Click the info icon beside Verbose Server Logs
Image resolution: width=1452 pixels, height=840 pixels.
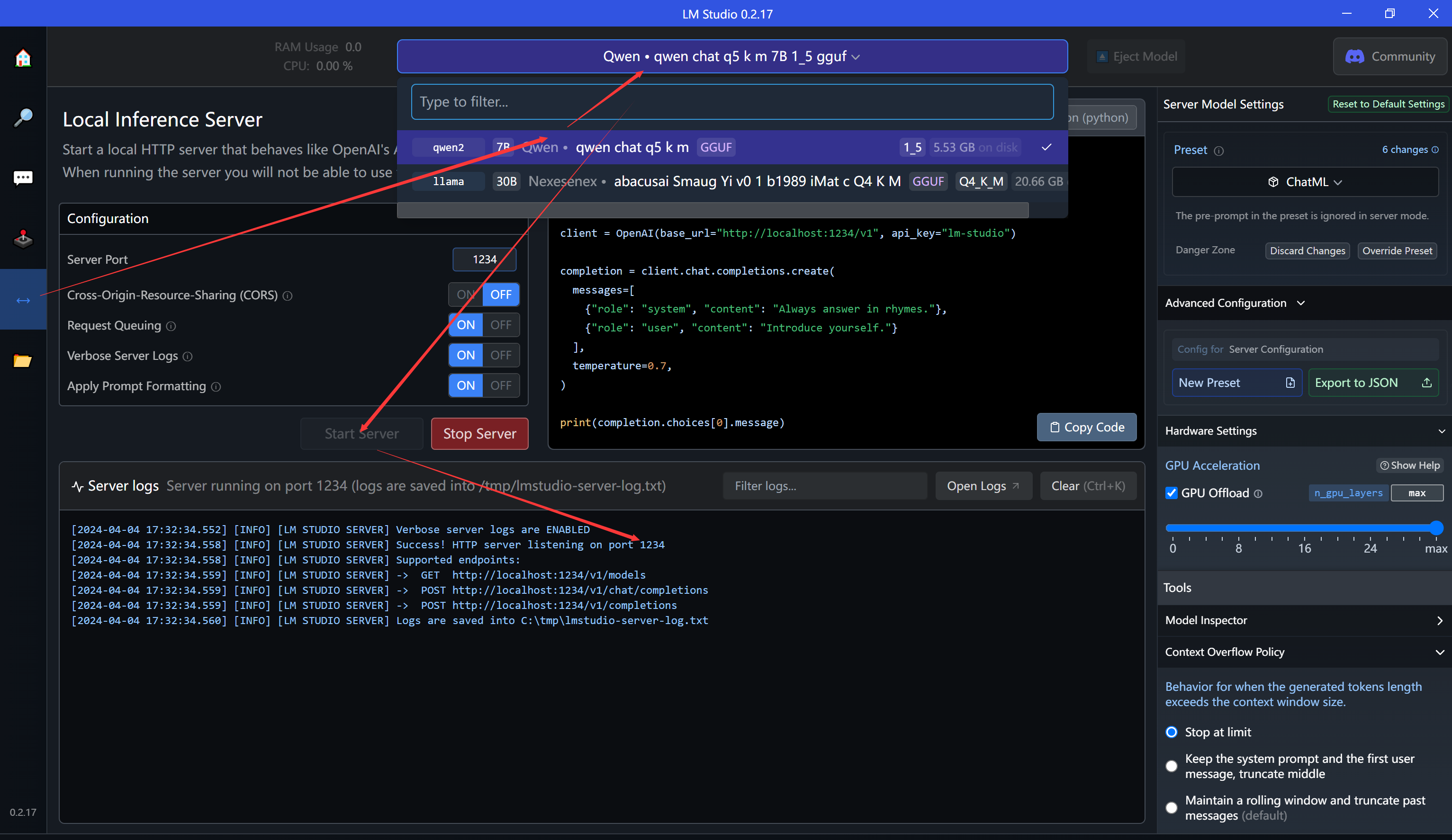187,357
